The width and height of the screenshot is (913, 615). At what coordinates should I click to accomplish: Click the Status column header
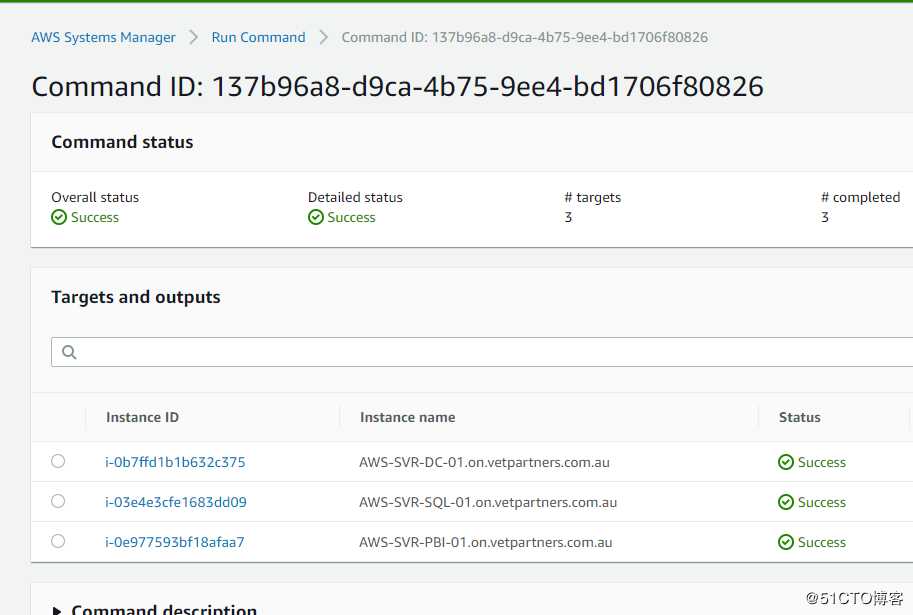pos(799,418)
